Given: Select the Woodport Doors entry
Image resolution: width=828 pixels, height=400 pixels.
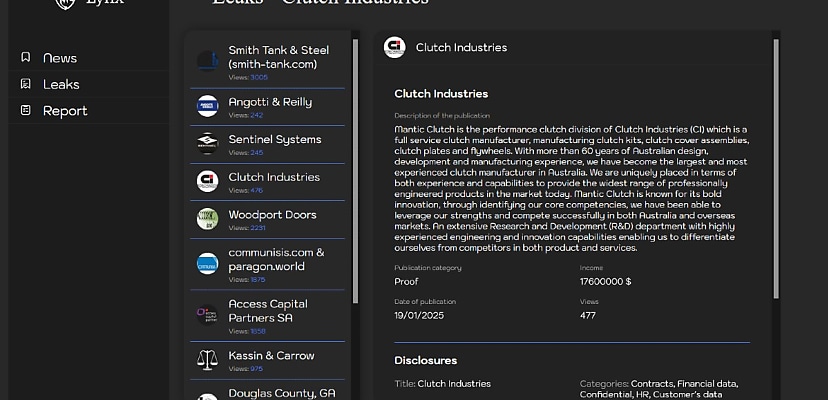Looking at the screenshot, I should [267, 219].
